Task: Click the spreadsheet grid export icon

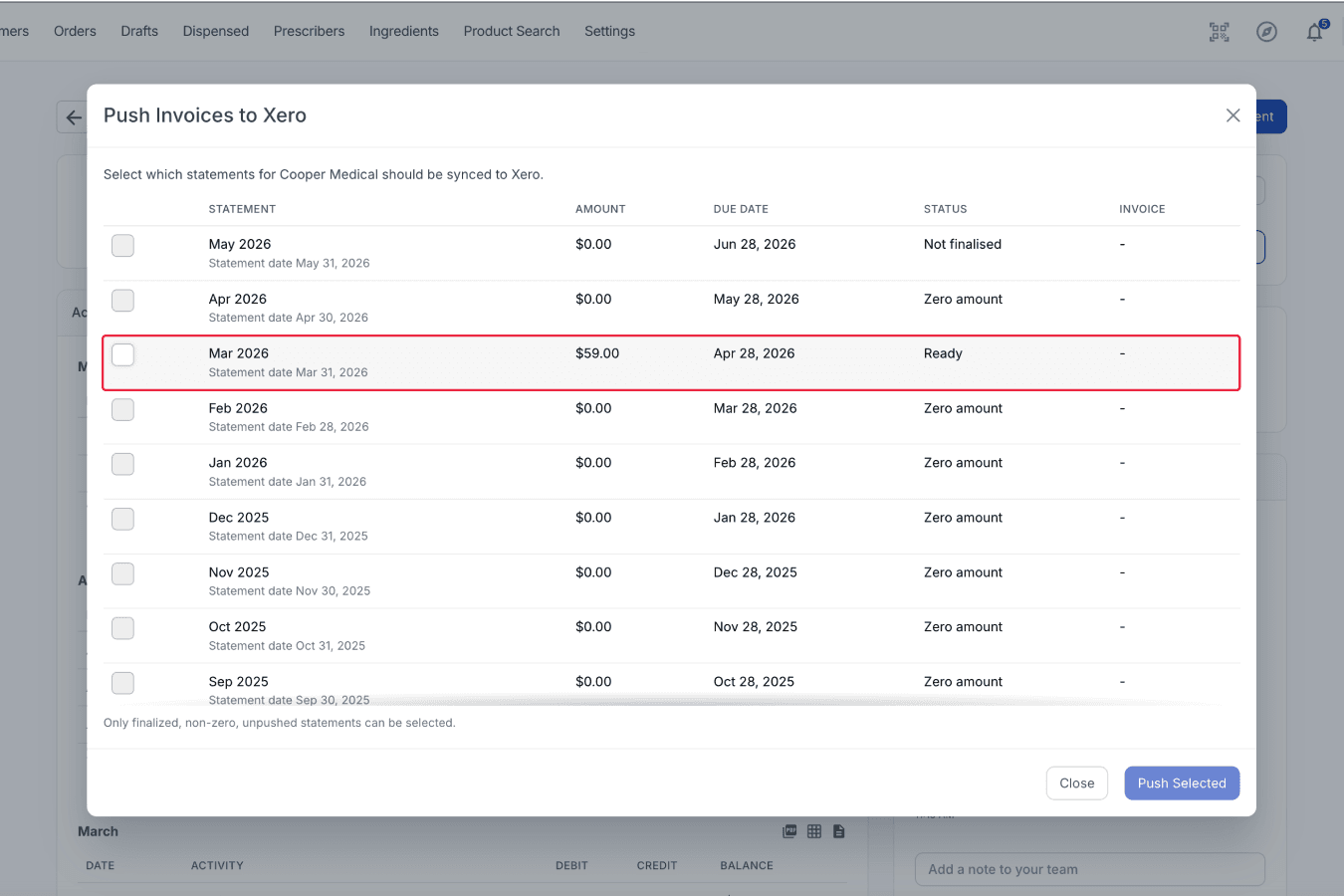Action: (814, 831)
